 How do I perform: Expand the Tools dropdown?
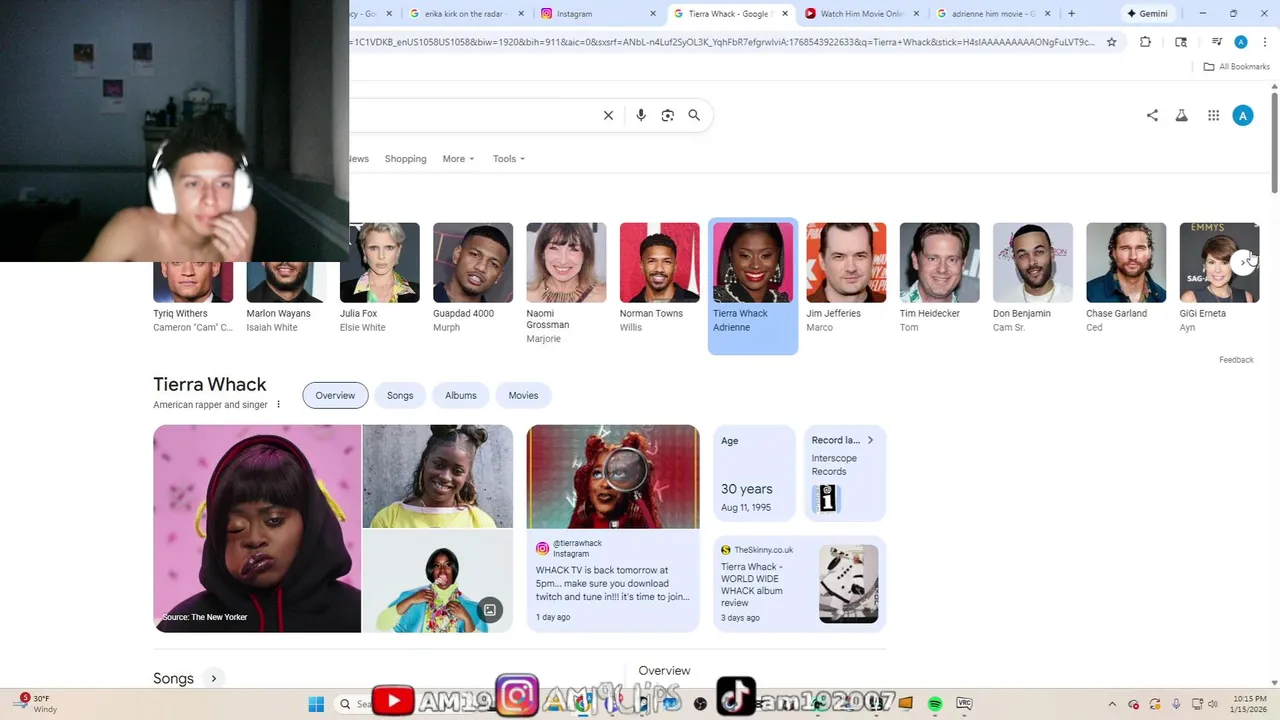508,159
